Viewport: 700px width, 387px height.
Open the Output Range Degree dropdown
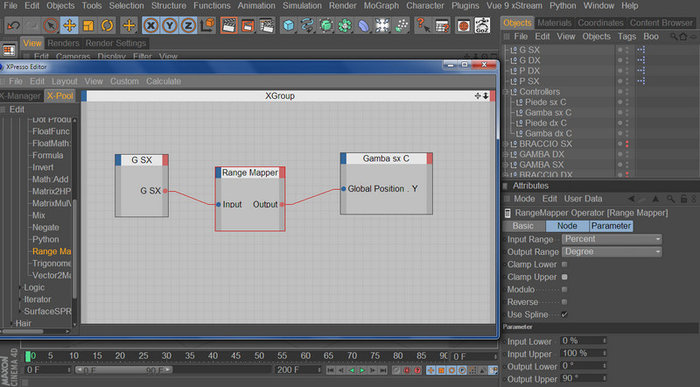[612, 252]
